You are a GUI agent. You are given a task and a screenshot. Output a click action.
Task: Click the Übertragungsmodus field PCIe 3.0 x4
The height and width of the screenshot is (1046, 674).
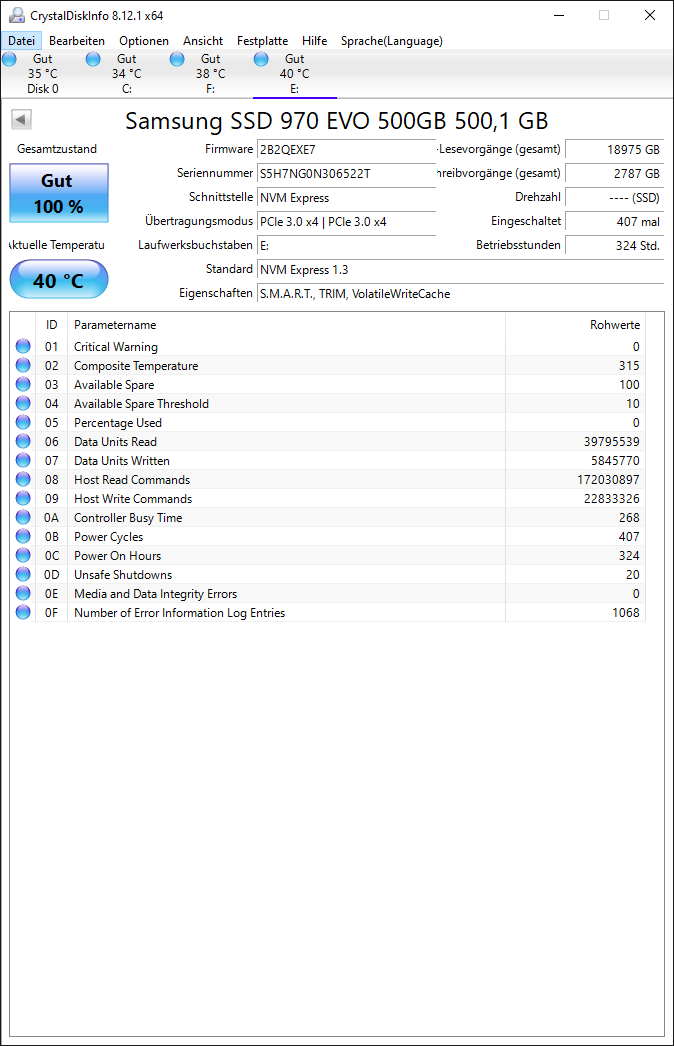[346, 221]
